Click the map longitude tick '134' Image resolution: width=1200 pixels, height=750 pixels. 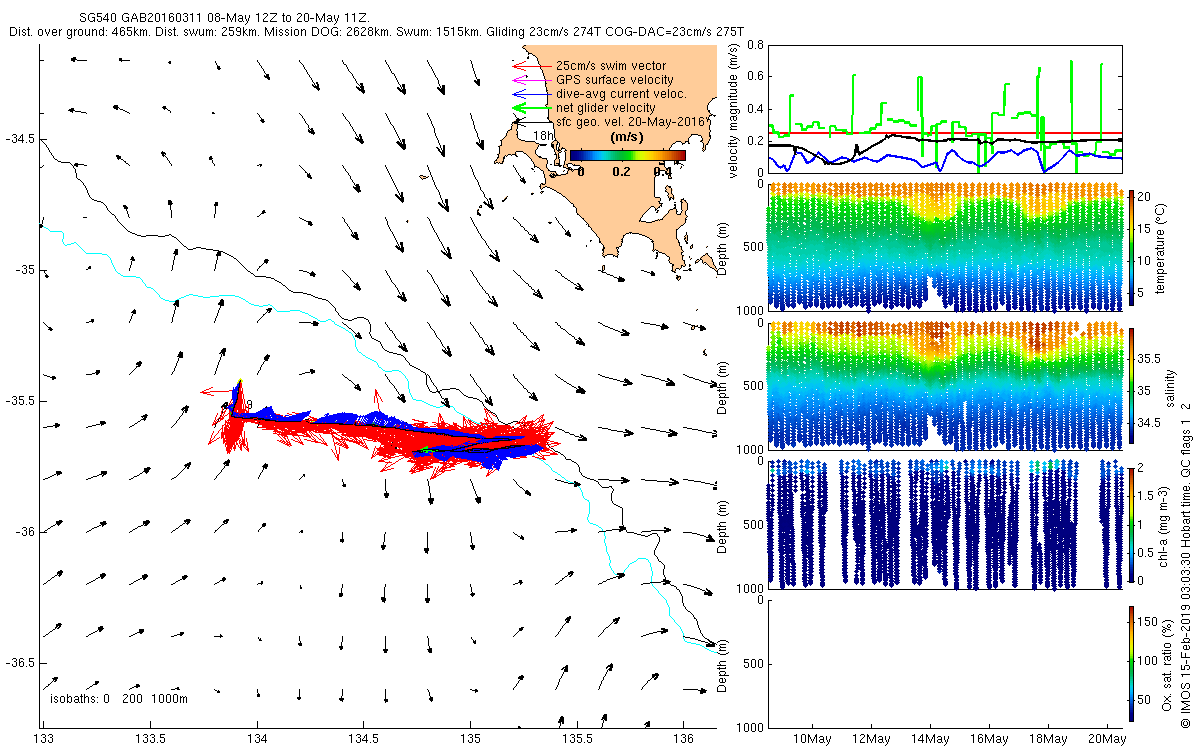tap(257, 739)
